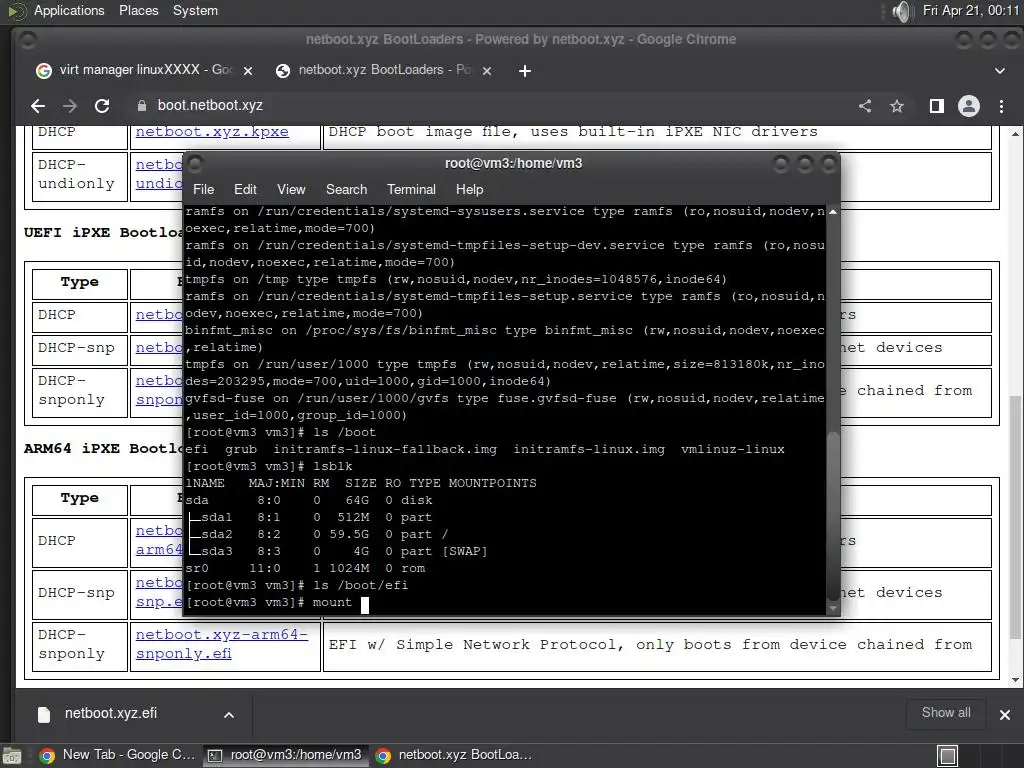The height and width of the screenshot is (768, 1024).
Task: Open the tab search chevron
Action: [x=999, y=71]
